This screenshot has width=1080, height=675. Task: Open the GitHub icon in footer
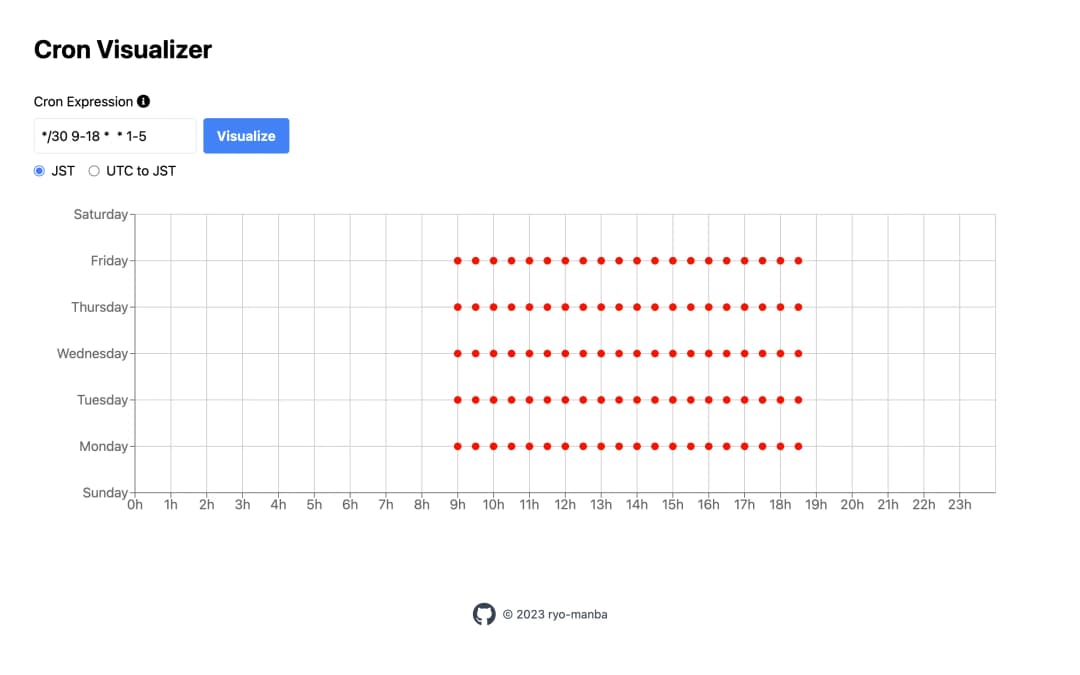[484, 614]
